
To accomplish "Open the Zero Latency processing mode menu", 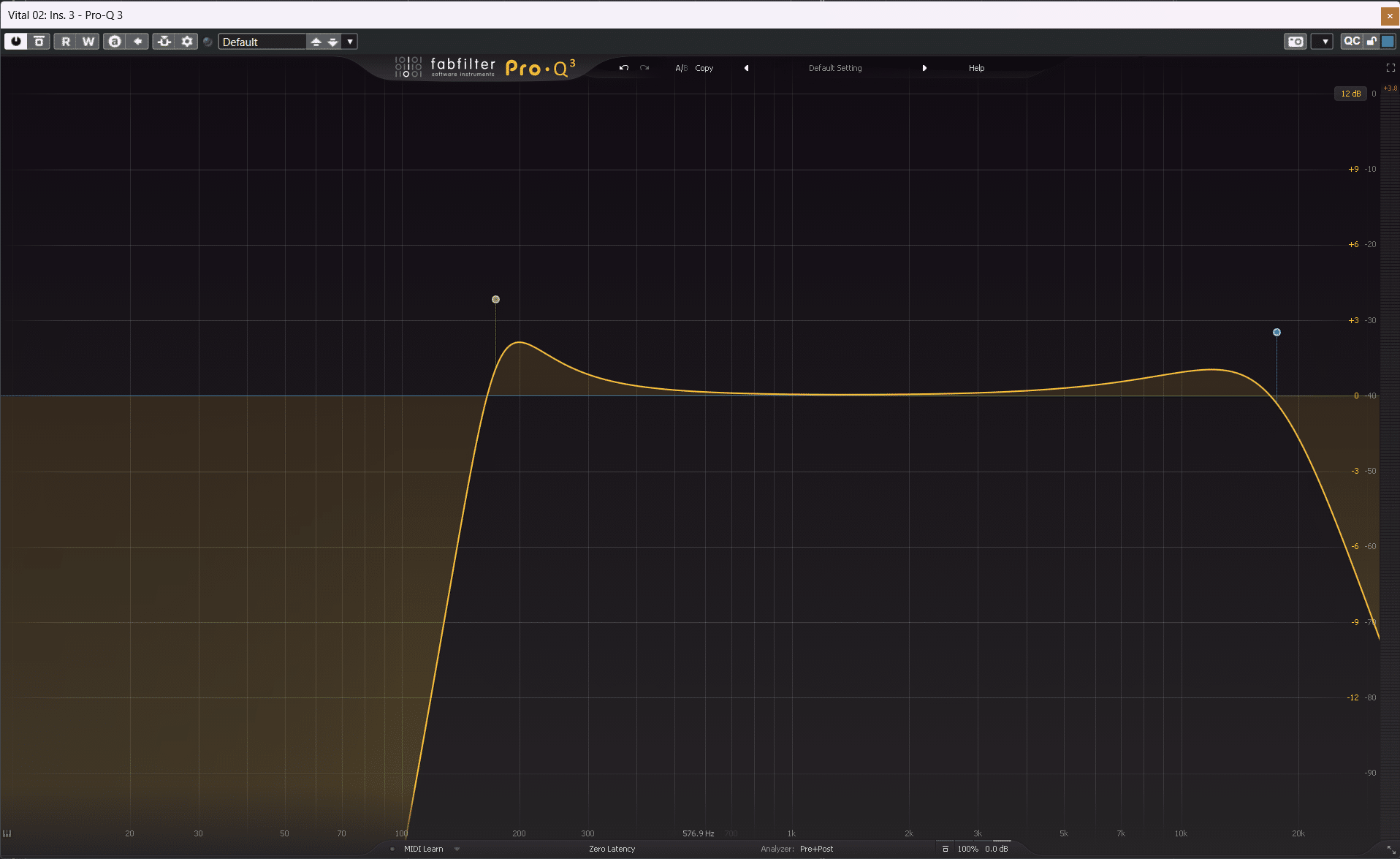I will click(612, 849).
